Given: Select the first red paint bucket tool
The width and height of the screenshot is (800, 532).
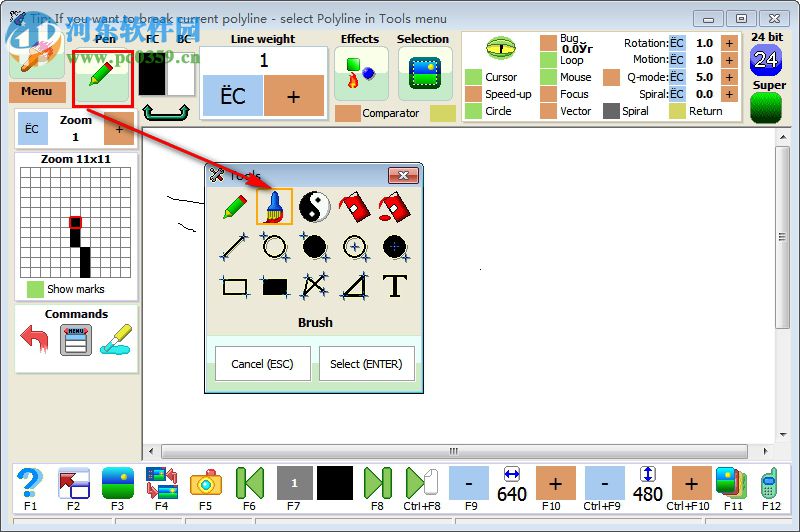Looking at the screenshot, I should click(354, 207).
